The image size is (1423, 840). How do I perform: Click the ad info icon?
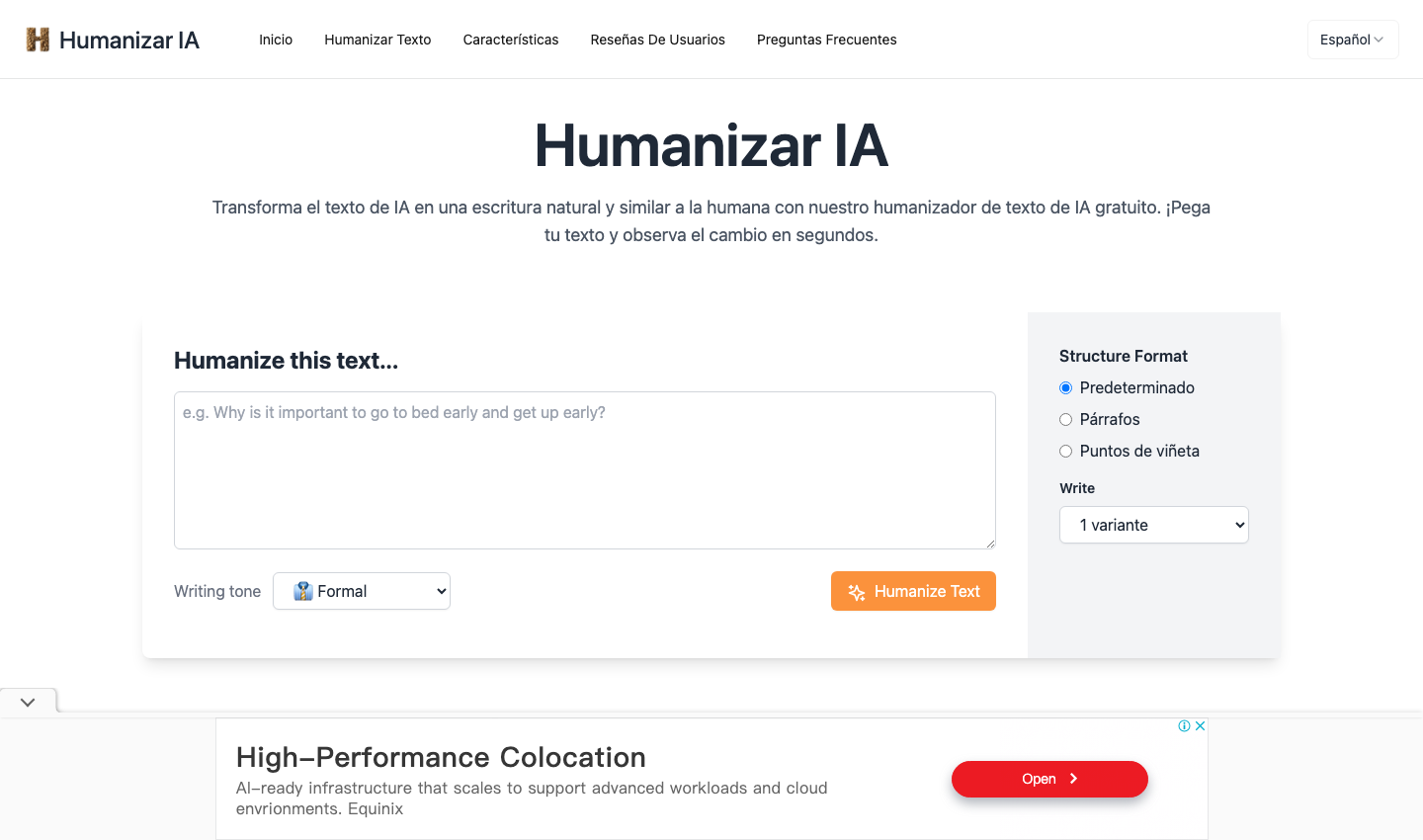coord(1184,725)
